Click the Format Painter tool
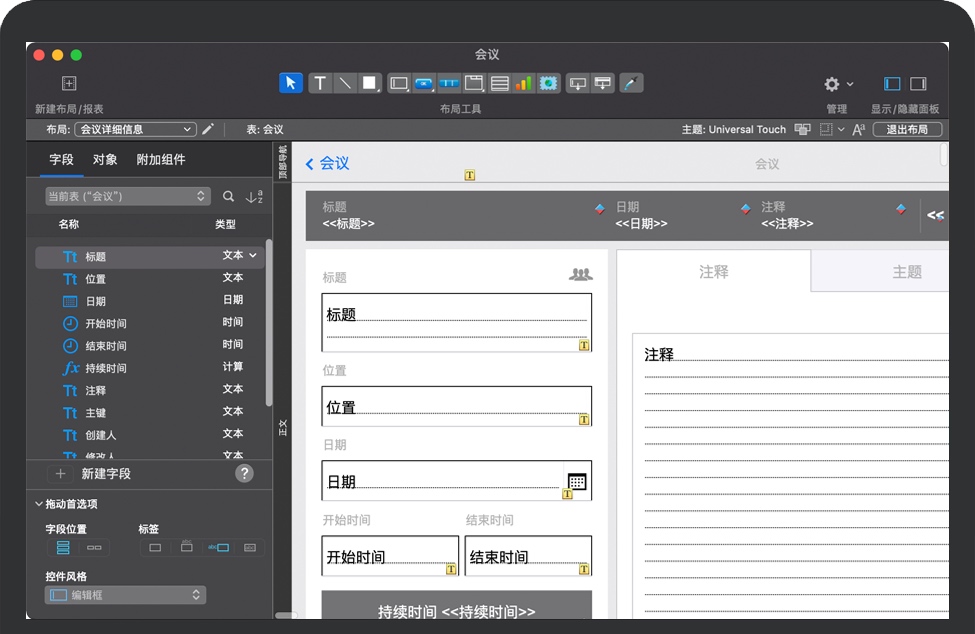 point(631,83)
